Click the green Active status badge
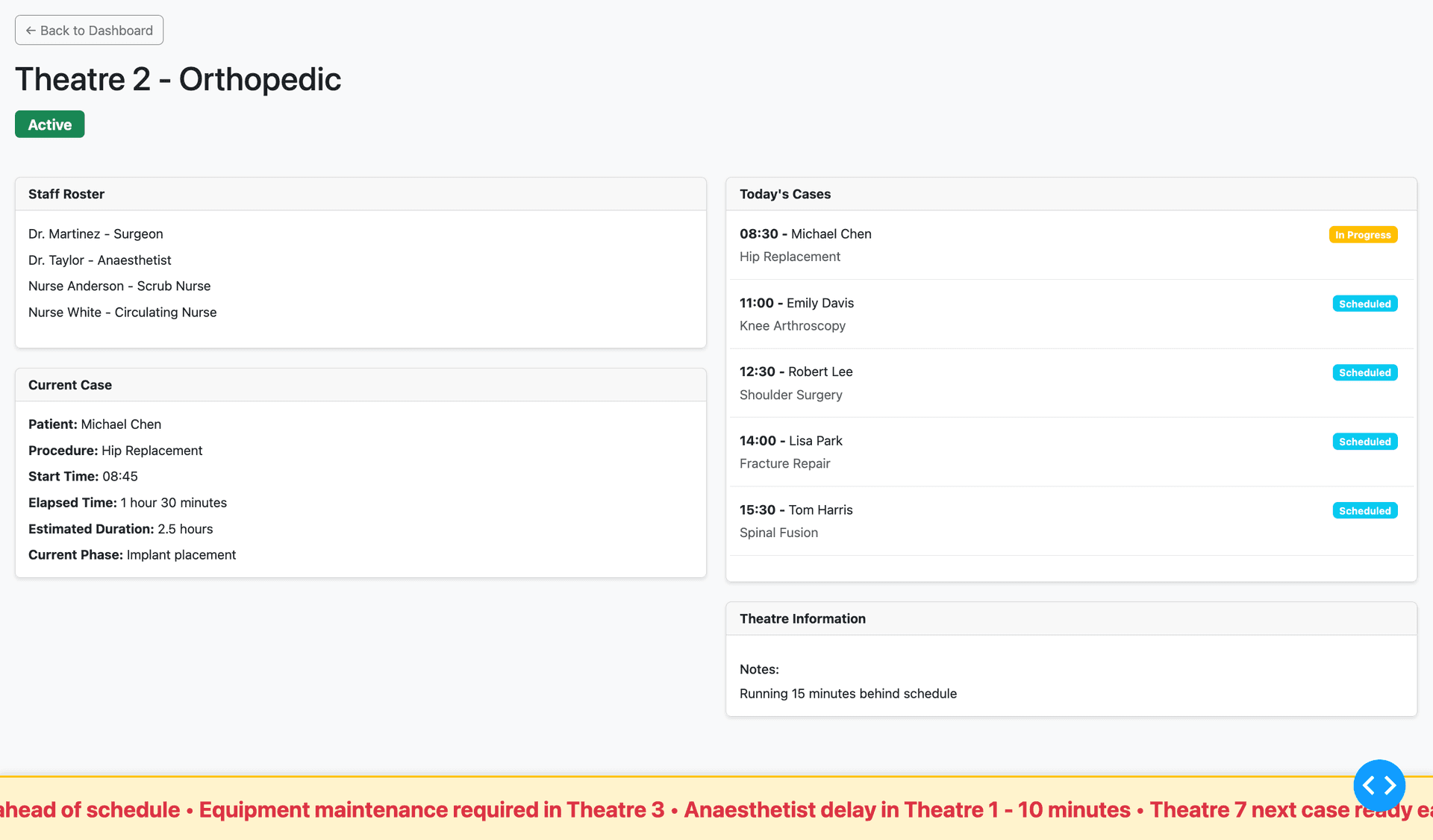The width and height of the screenshot is (1433, 840). (x=50, y=125)
